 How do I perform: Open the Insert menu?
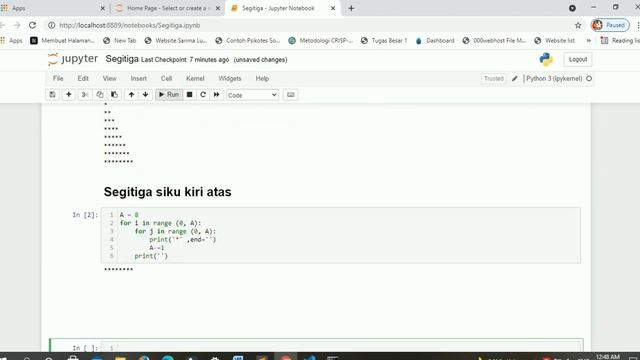click(139, 78)
